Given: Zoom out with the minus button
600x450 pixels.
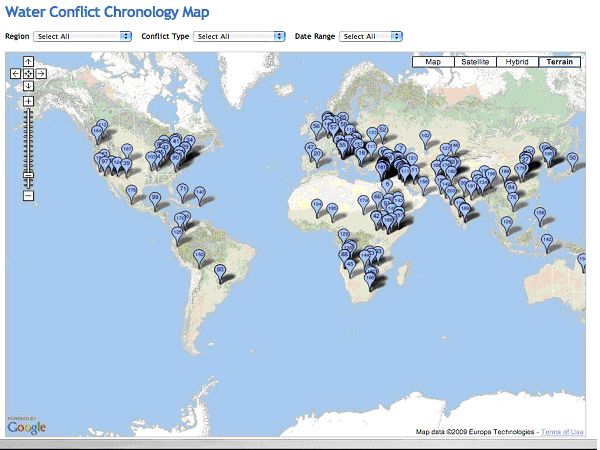Looking at the screenshot, I should pyautogui.click(x=28, y=196).
